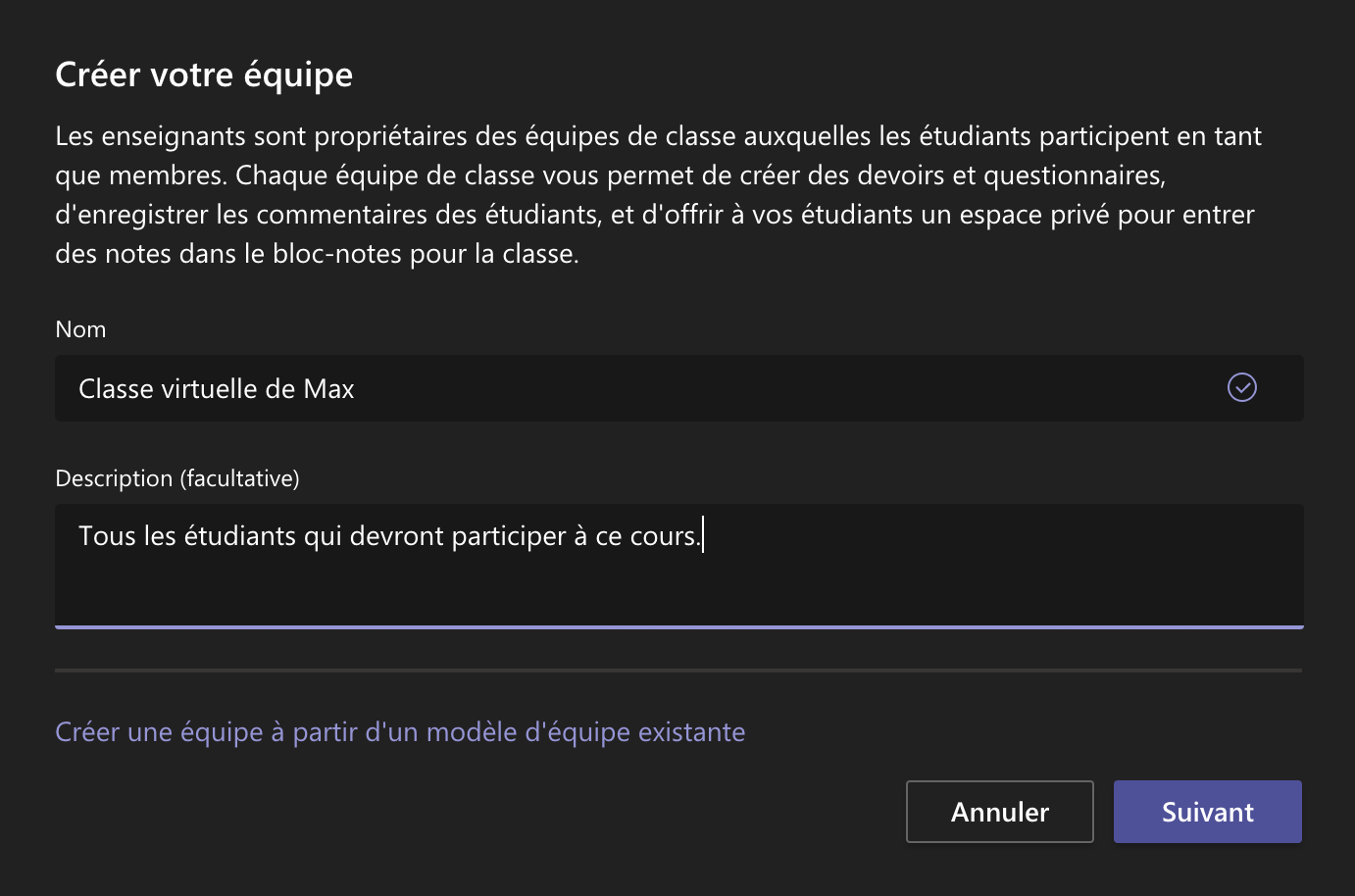Place cursor on the word 'Max' in name field
Viewport: 1355px width, 896px height.
329,389
